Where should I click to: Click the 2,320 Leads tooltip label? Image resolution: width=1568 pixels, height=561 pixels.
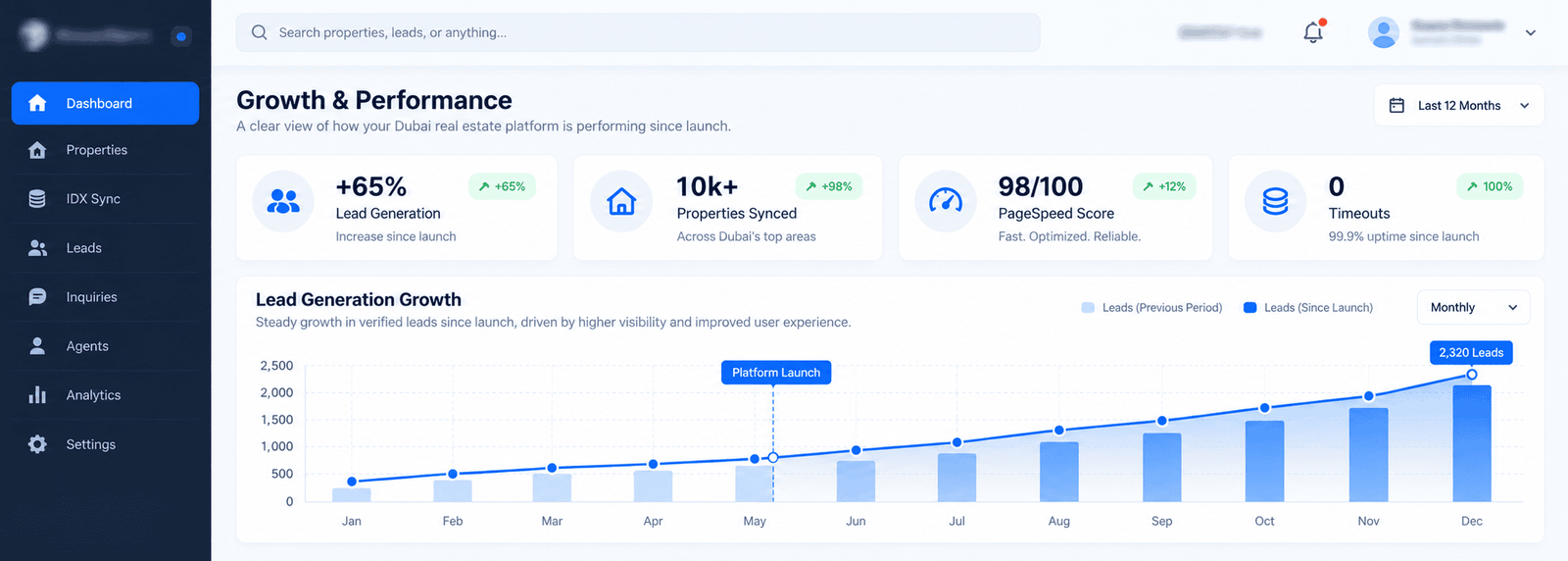[x=1471, y=353]
